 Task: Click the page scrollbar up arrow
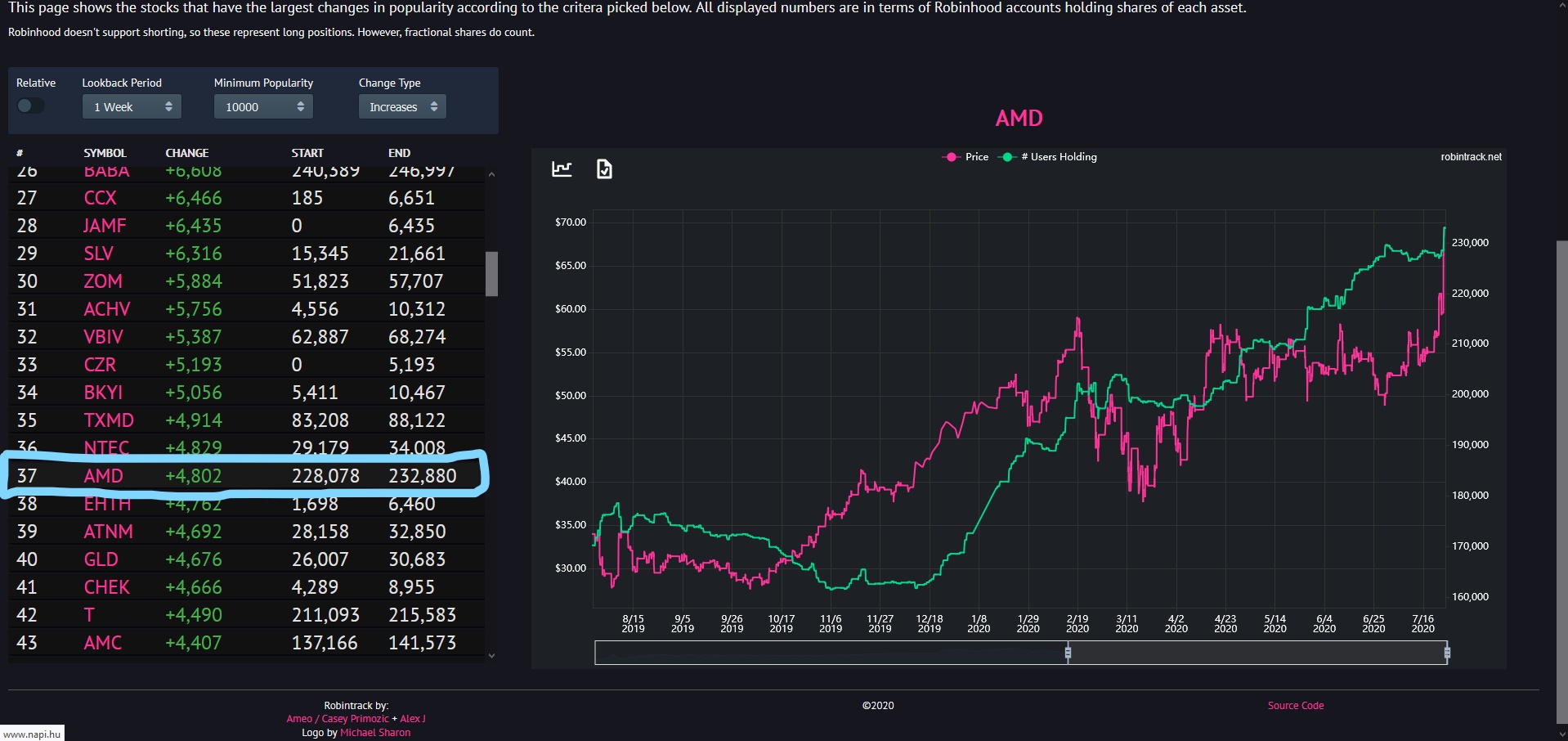pyautogui.click(x=1561, y=5)
